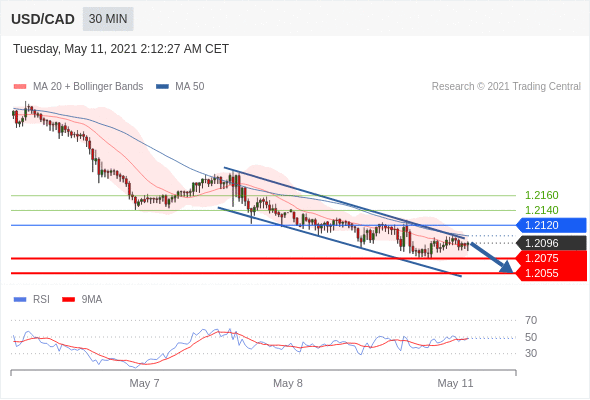Select the MA 50 legend label

(x=190, y=87)
